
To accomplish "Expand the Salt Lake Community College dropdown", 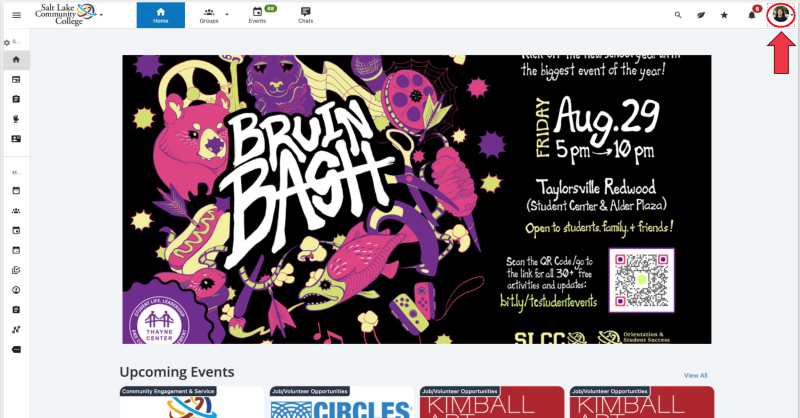I will click(102, 15).
